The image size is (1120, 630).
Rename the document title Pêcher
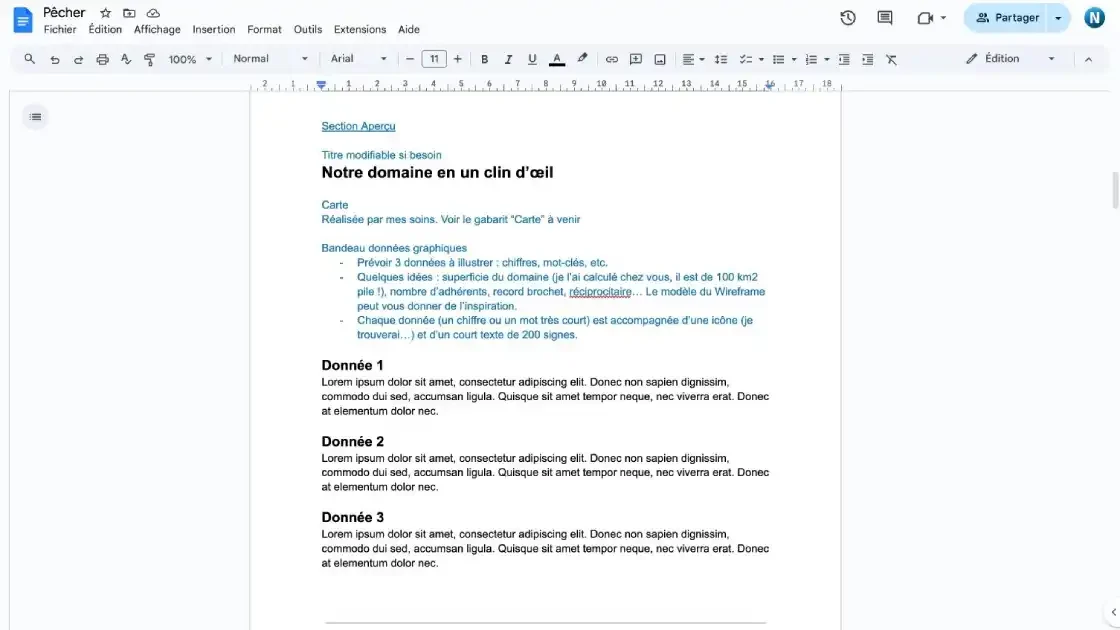click(64, 12)
